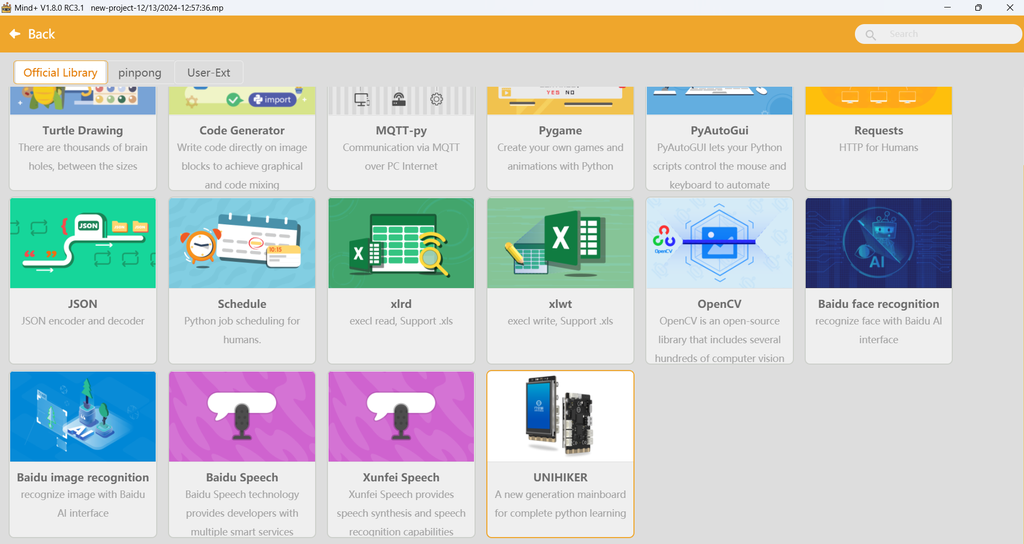This screenshot has width=1024, height=544.
Task: Select the Turtle Drawing library thumbnail
Action: 83,101
